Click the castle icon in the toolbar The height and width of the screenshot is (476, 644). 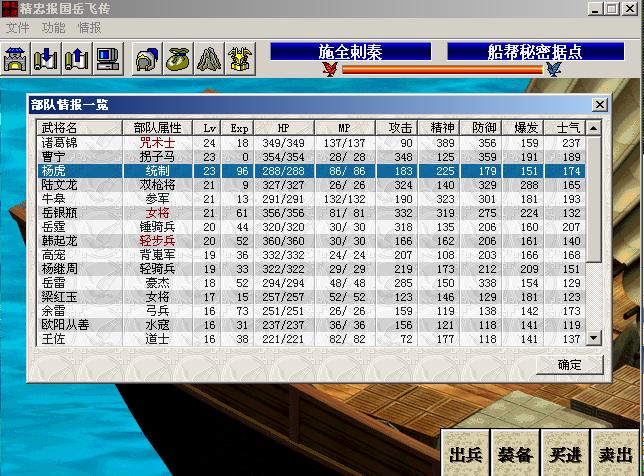point(15,59)
